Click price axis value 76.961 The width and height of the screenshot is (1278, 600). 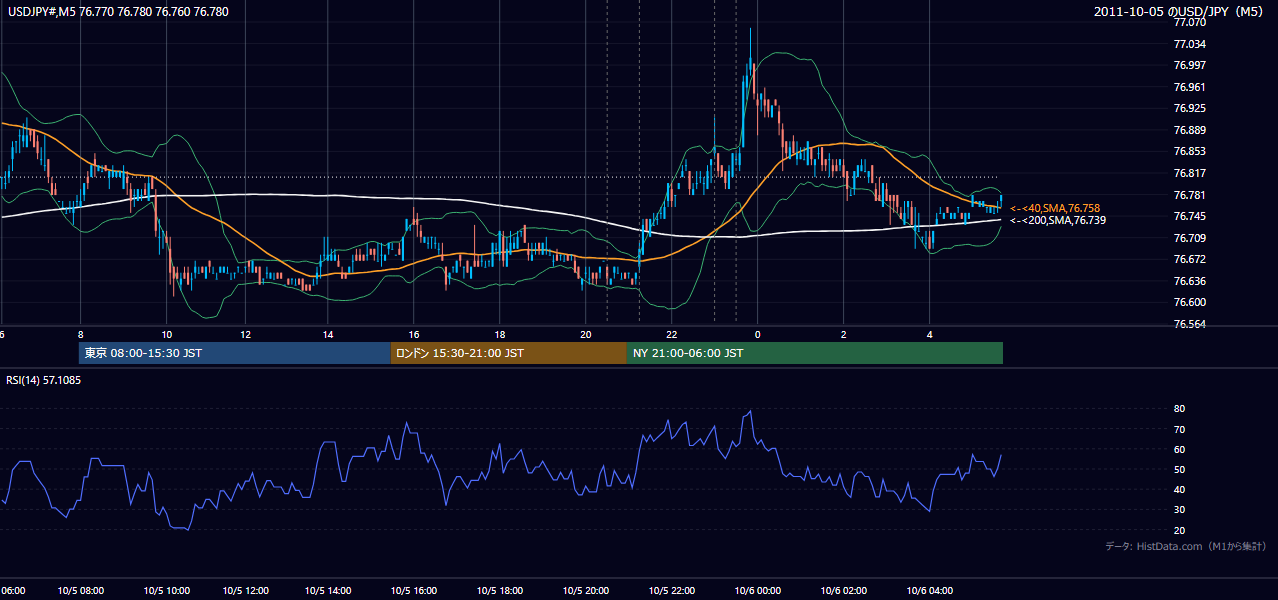click(x=1190, y=87)
